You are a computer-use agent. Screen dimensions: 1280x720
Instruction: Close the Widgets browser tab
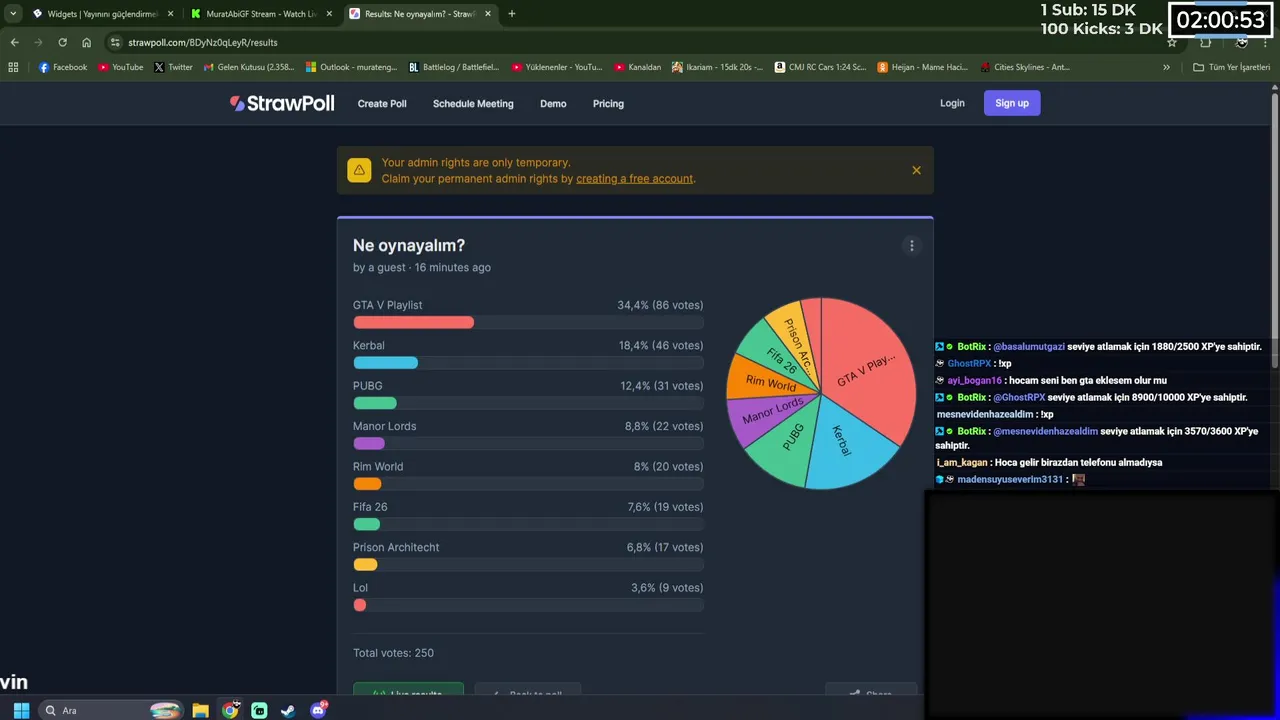(170, 14)
